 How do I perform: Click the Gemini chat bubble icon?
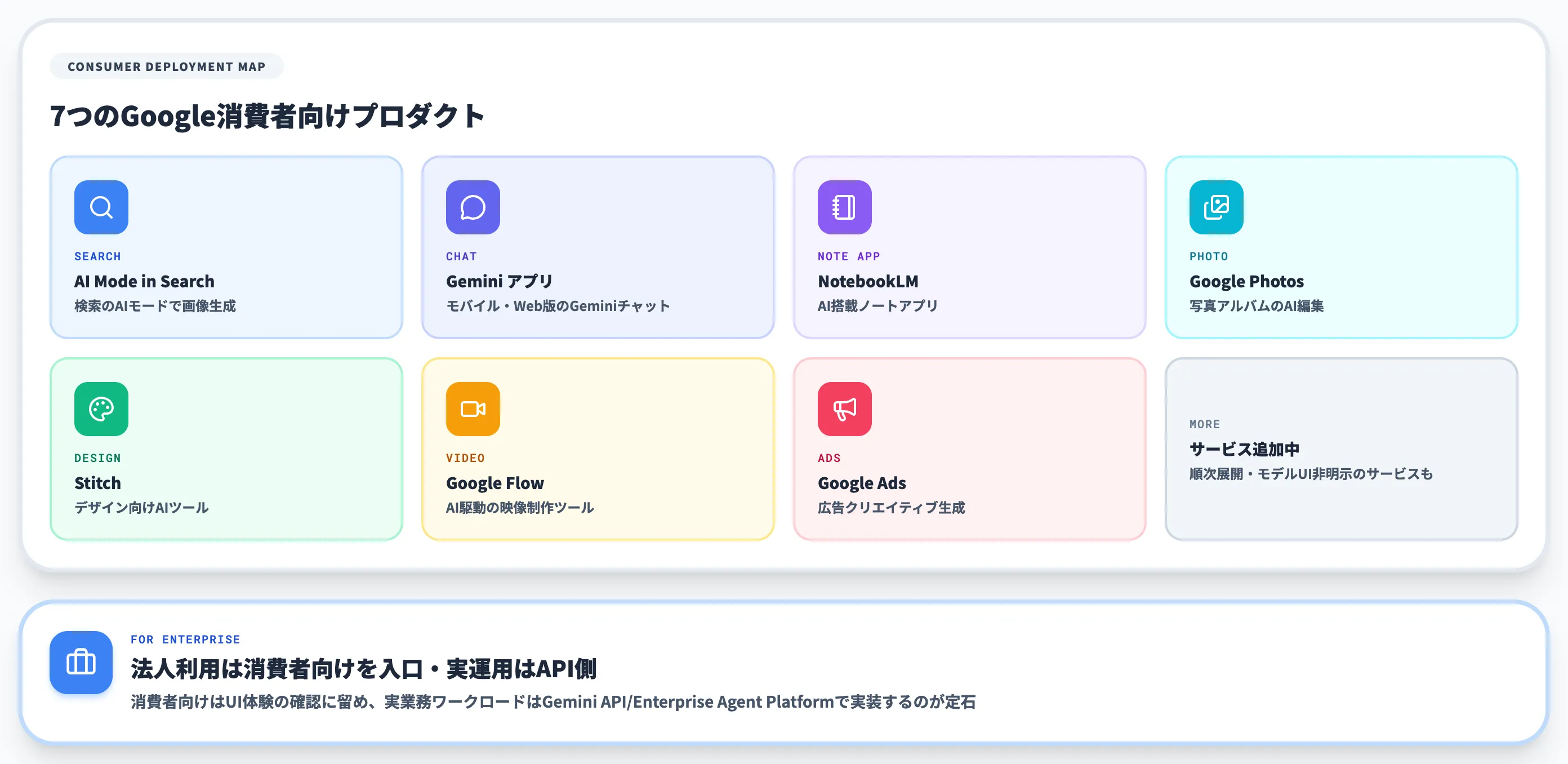tap(473, 207)
